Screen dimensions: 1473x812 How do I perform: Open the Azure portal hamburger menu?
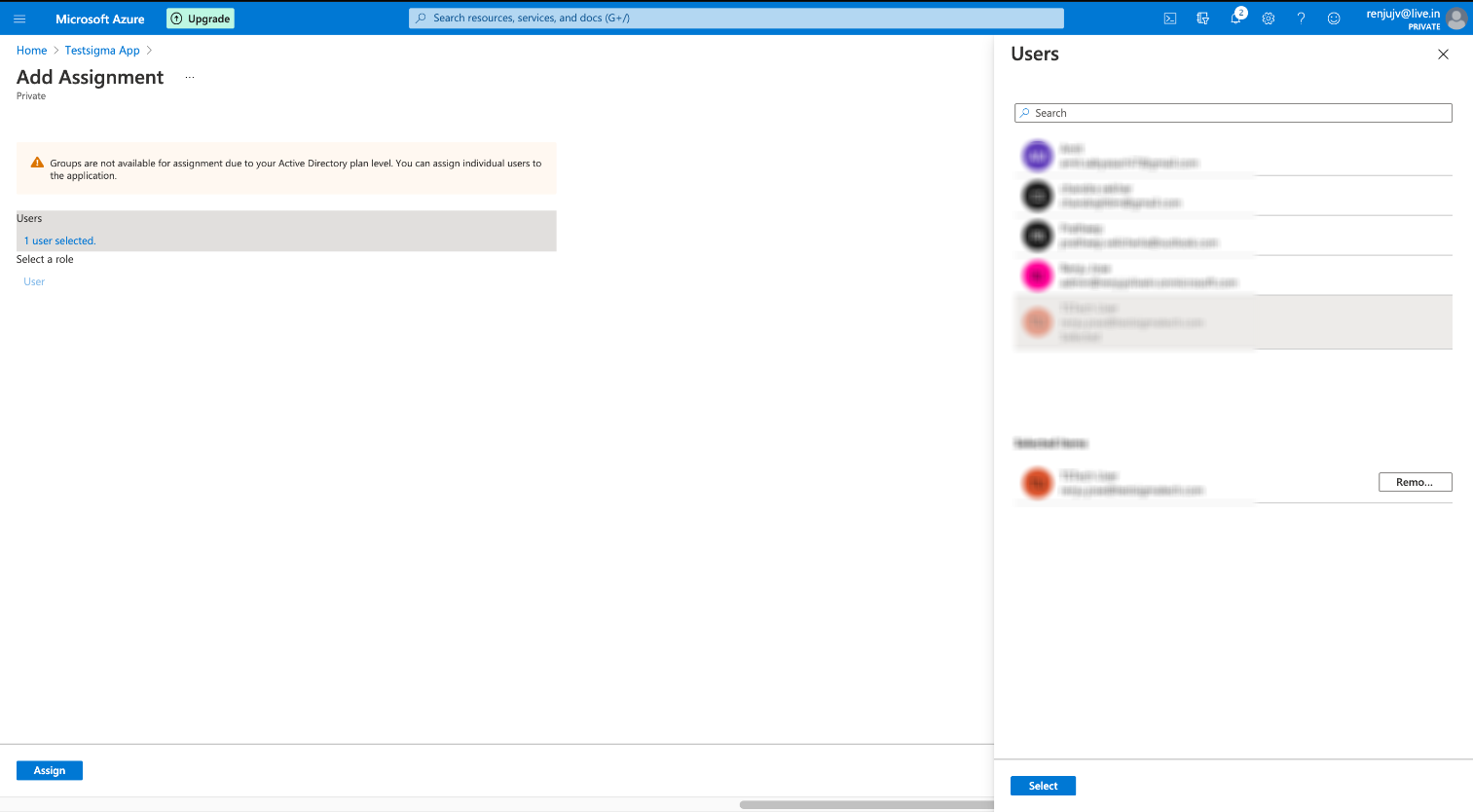pyautogui.click(x=19, y=18)
